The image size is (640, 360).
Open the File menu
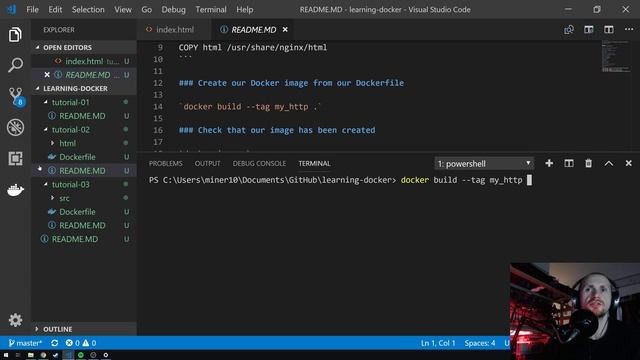(32, 9)
